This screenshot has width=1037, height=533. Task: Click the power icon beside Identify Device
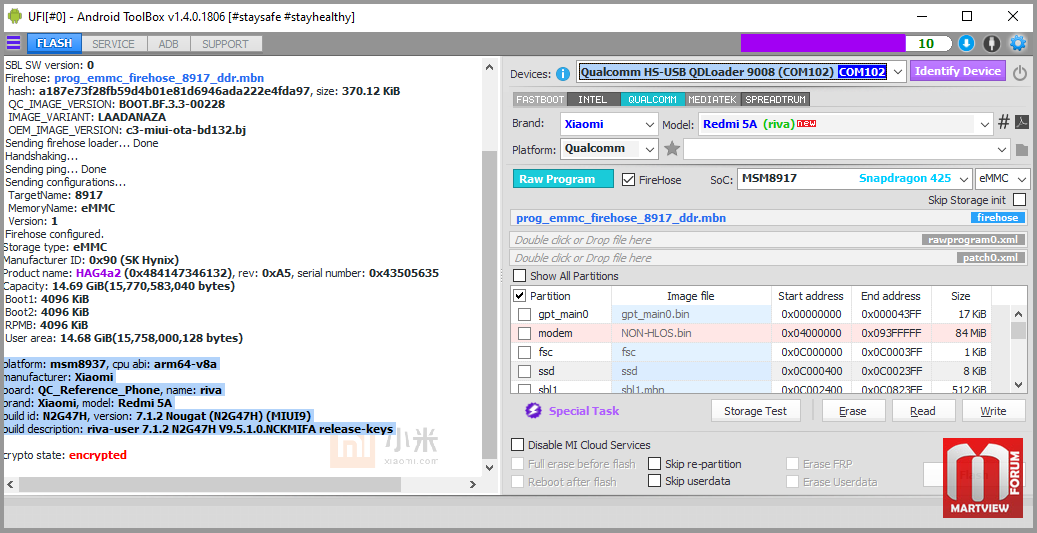(x=1020, y=73)
